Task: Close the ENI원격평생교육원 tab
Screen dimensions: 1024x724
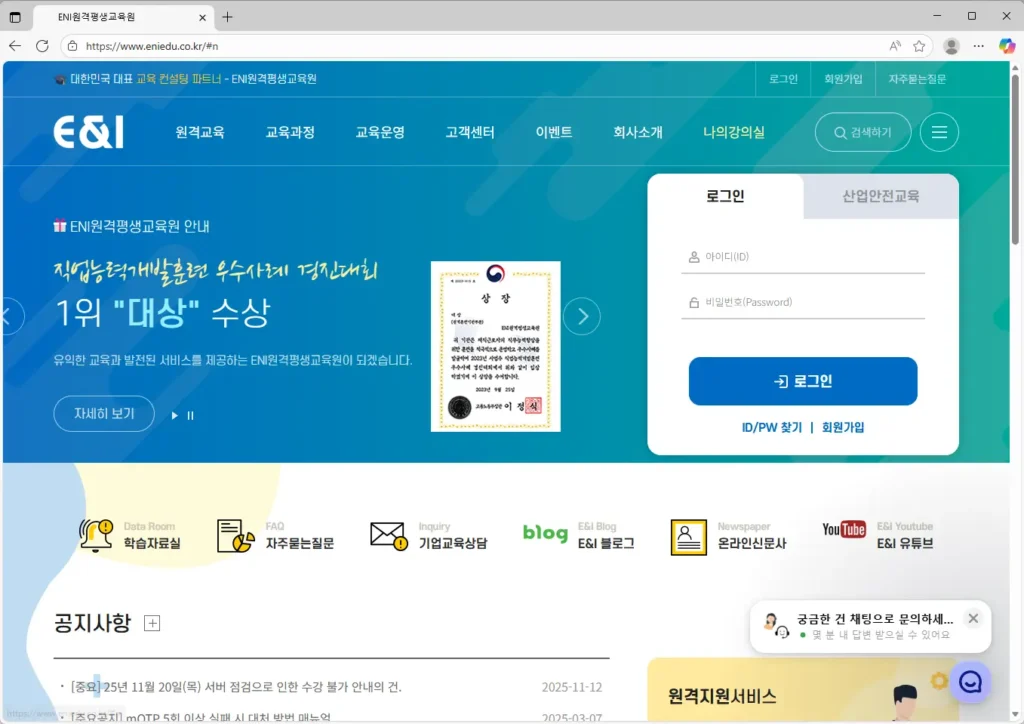Action: click(x=202, y=18)
